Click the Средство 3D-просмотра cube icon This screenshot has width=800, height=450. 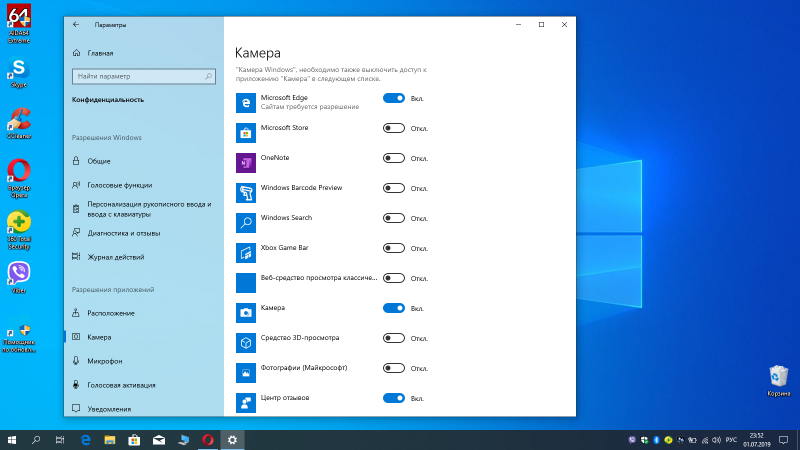246,342
